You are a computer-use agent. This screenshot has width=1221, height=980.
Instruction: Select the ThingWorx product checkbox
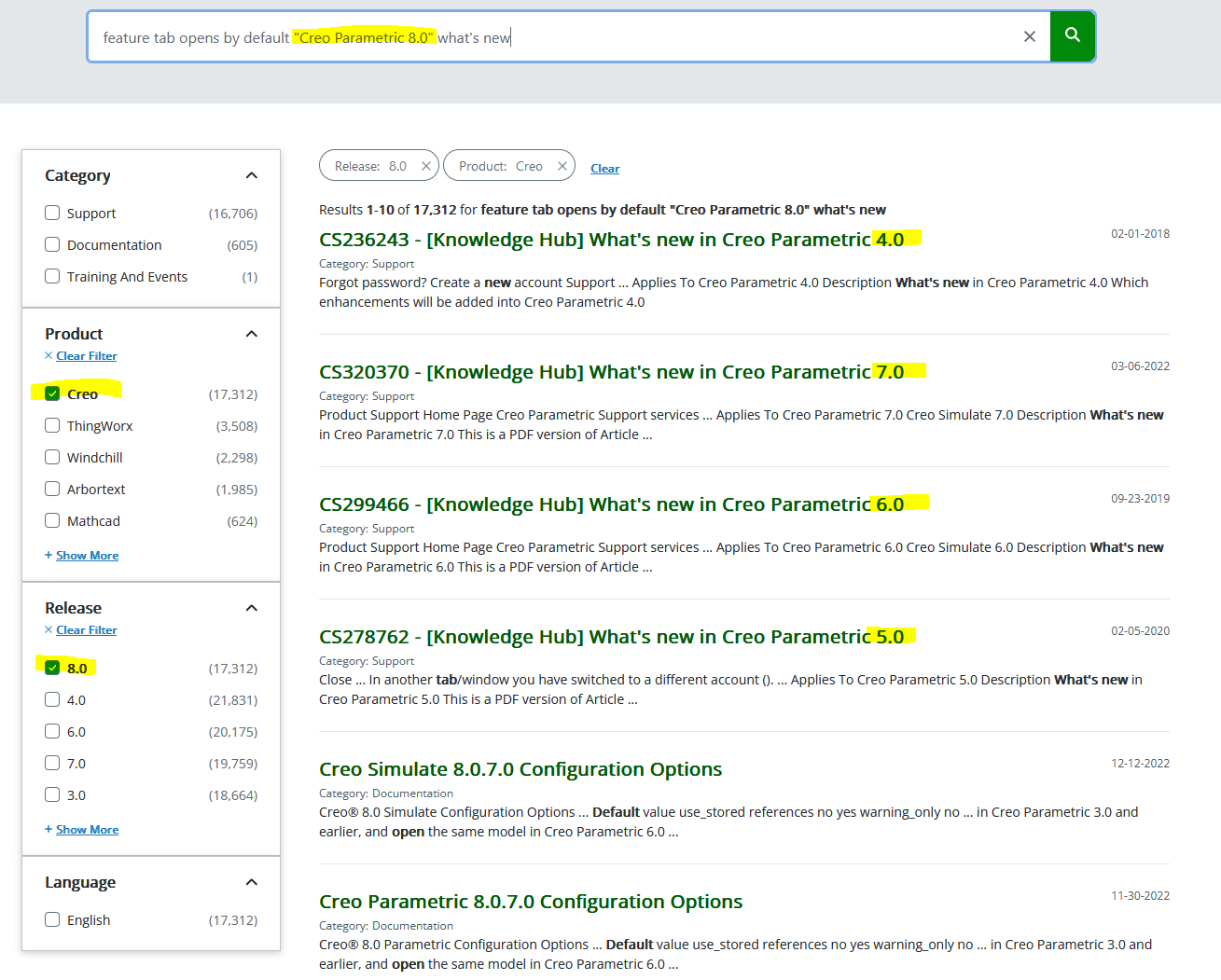pos(52,425)
